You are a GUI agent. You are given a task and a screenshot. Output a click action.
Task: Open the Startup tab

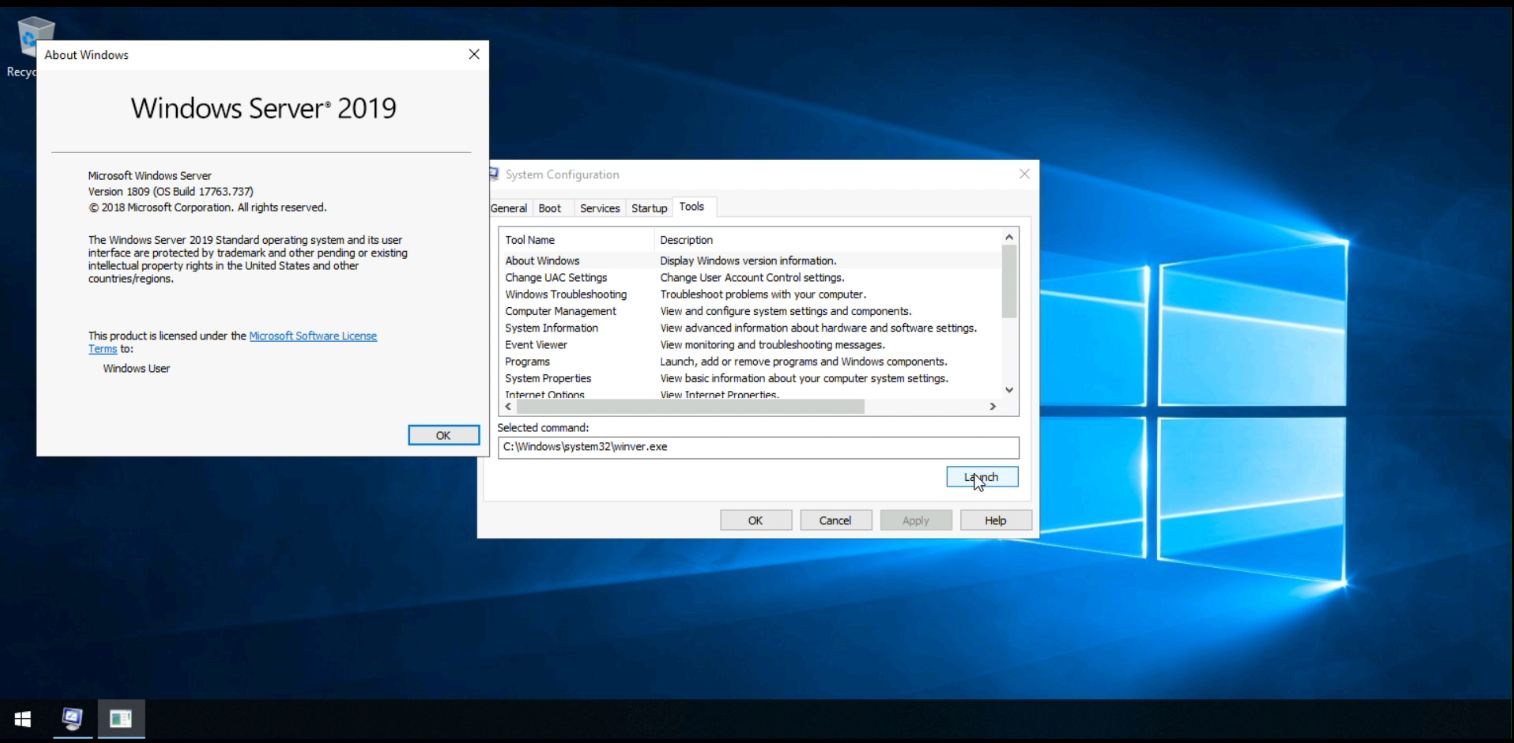point(649,208)
